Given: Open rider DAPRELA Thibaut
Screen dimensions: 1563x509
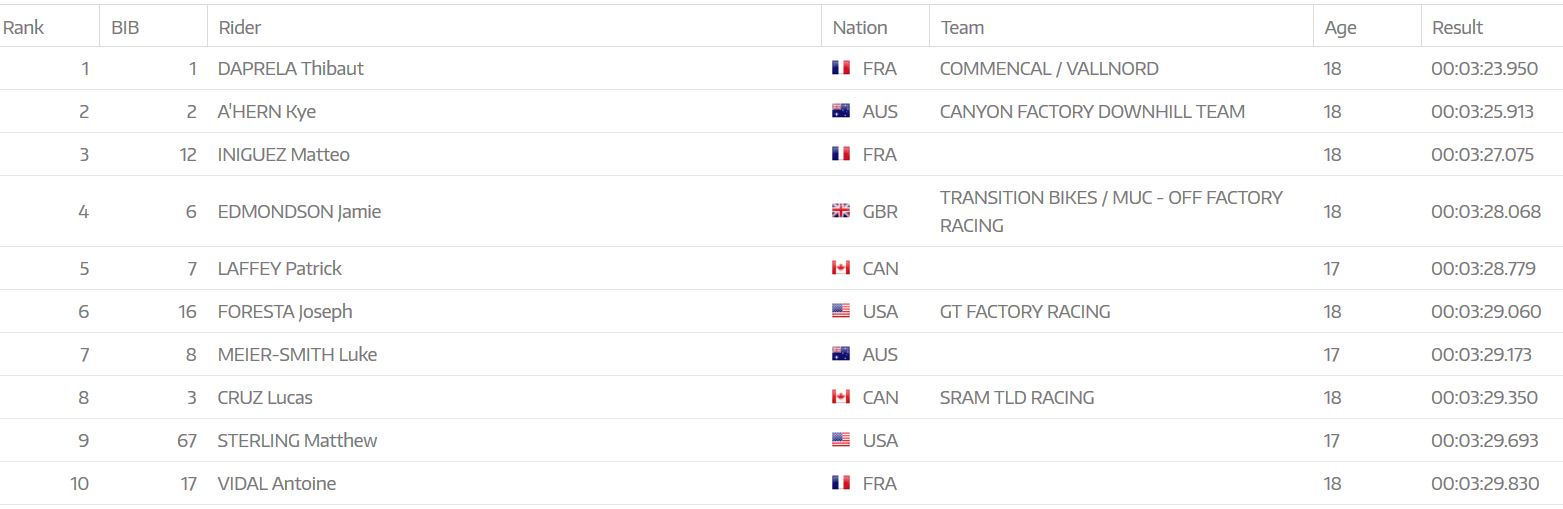Looking at the screenshot, I should [x=291, y=68].
